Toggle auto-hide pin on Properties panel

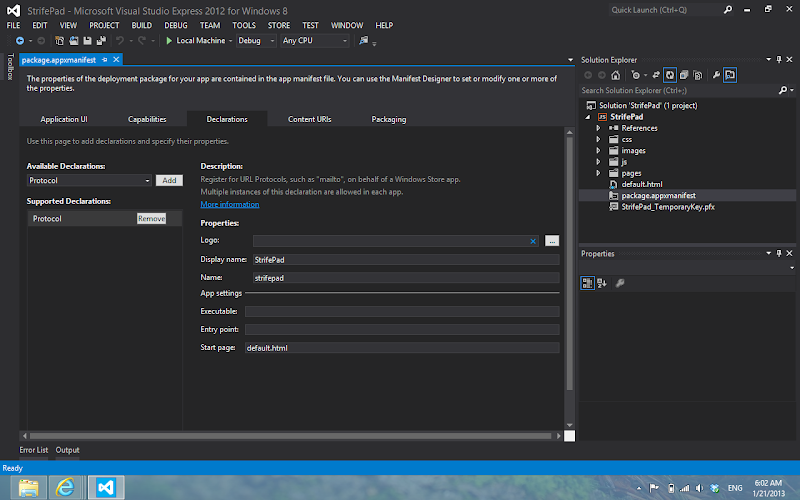(x=779, y=254)
